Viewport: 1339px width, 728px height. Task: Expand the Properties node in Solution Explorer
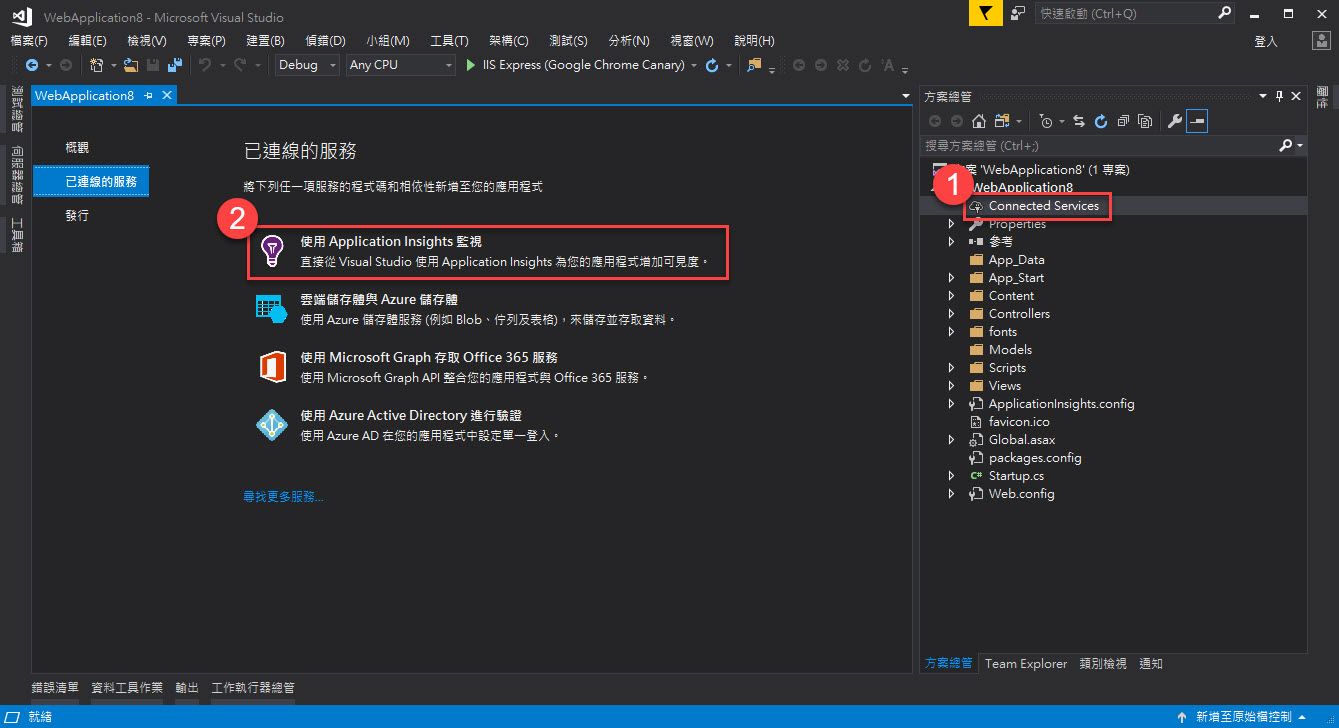(951, 224)
